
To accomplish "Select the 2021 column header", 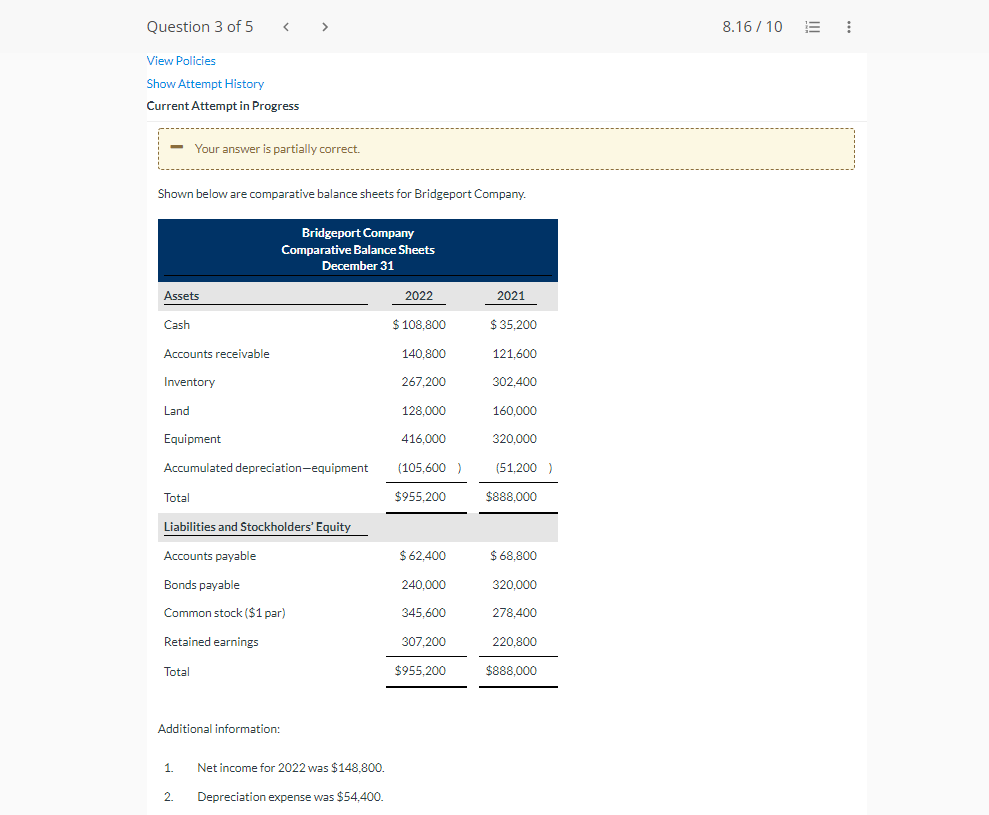I will 511,296.
